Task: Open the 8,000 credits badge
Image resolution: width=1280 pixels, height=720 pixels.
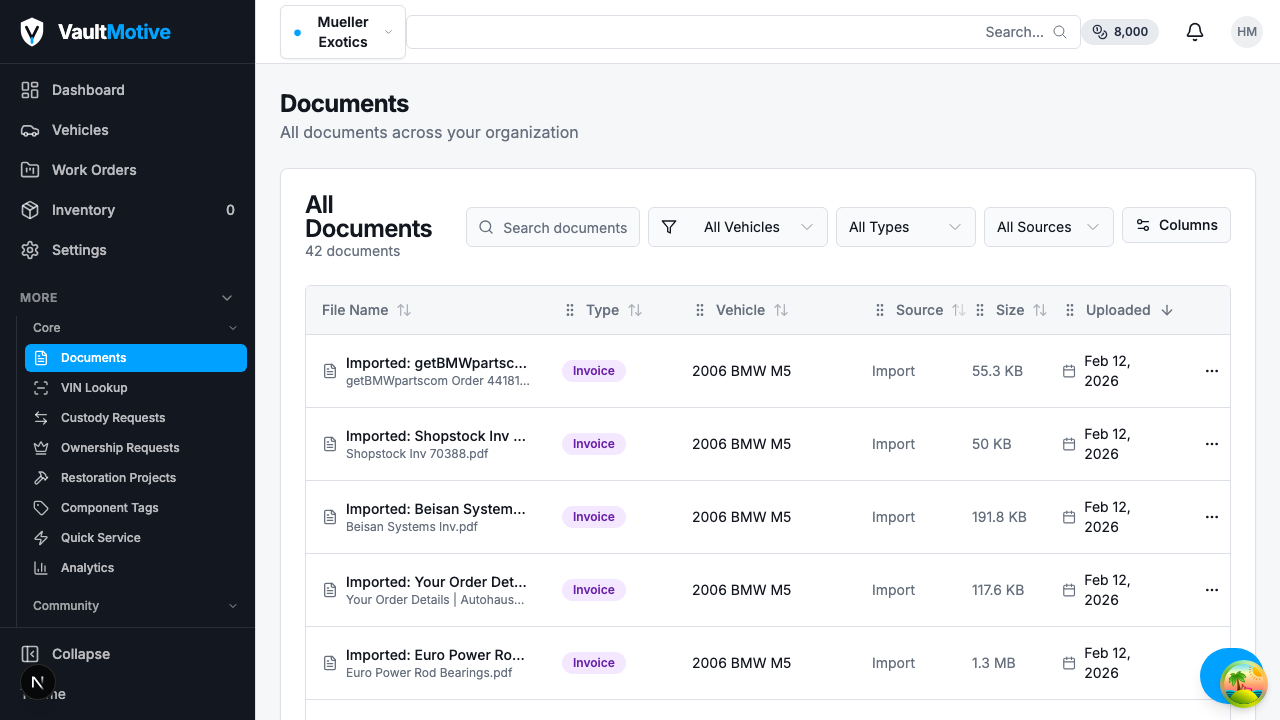Action: pos(1120,32)
